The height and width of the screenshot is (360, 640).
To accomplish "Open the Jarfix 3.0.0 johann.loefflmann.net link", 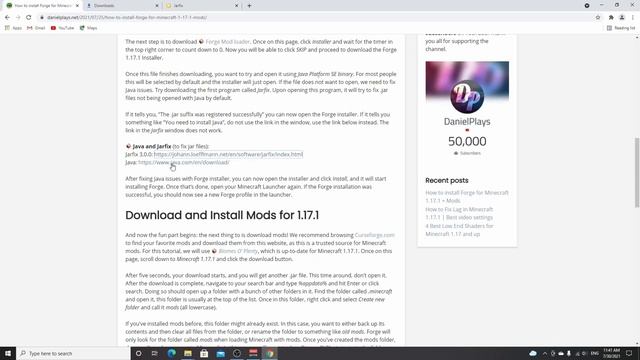I will pos(228,154).
